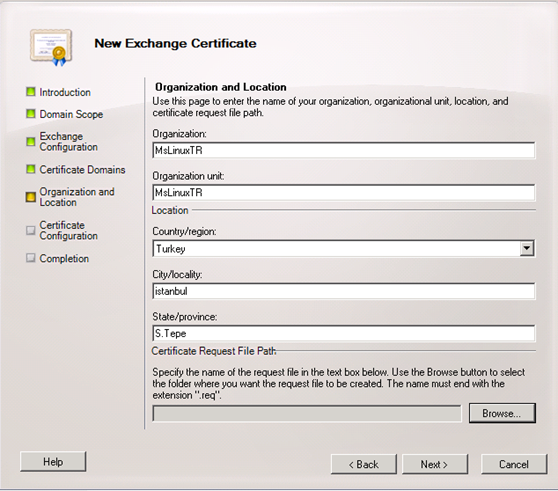Click green Certificate Domains step square

click(31, 169)
